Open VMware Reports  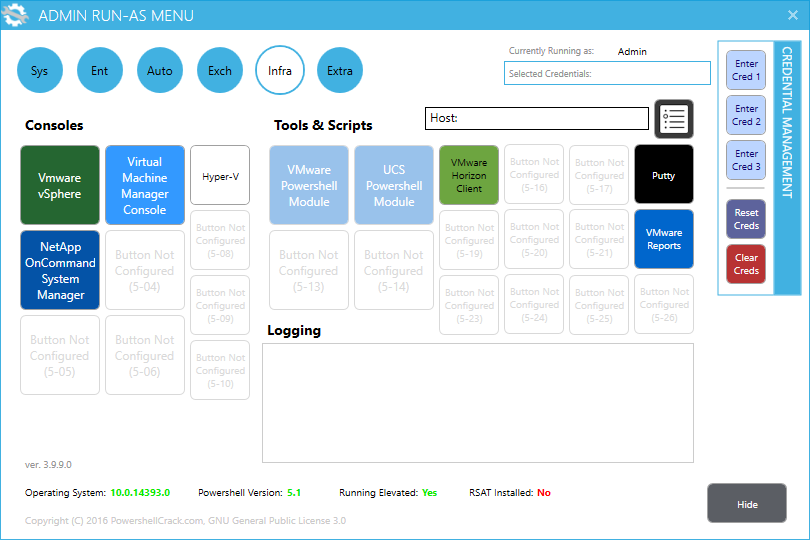664,239
